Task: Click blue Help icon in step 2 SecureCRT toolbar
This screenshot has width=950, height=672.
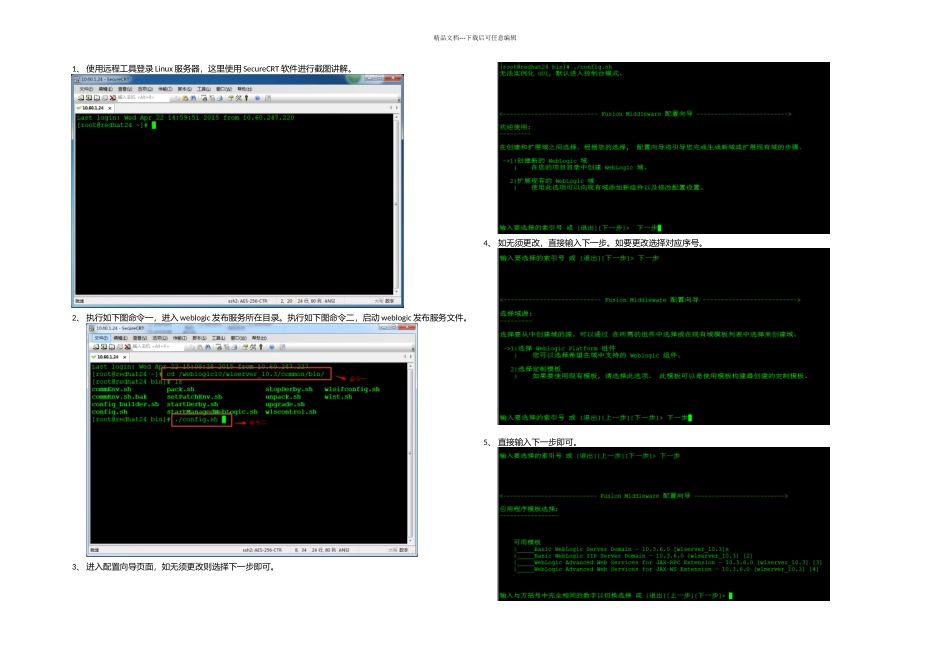Action: 272,347
